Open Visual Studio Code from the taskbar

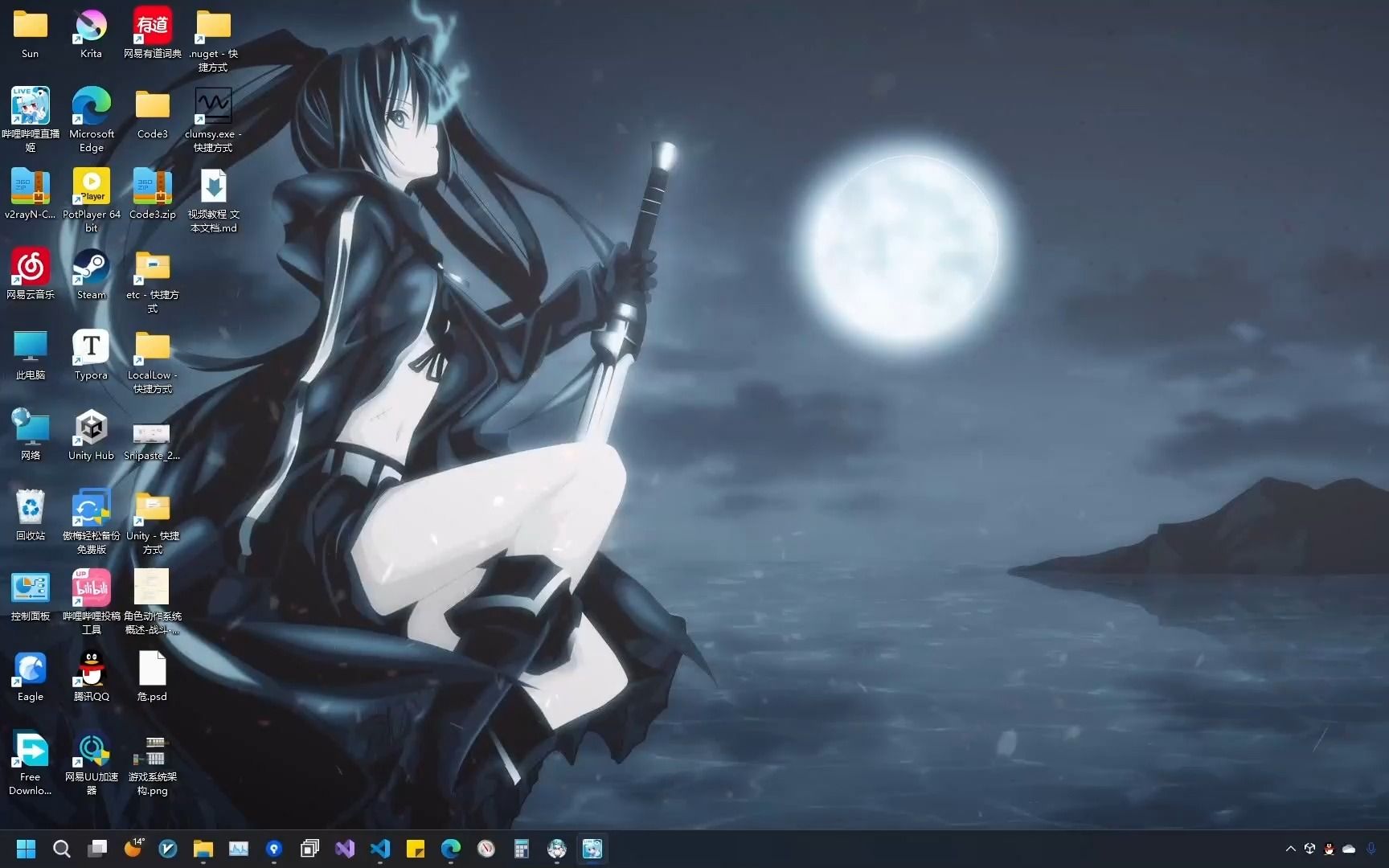pos(380,849)
